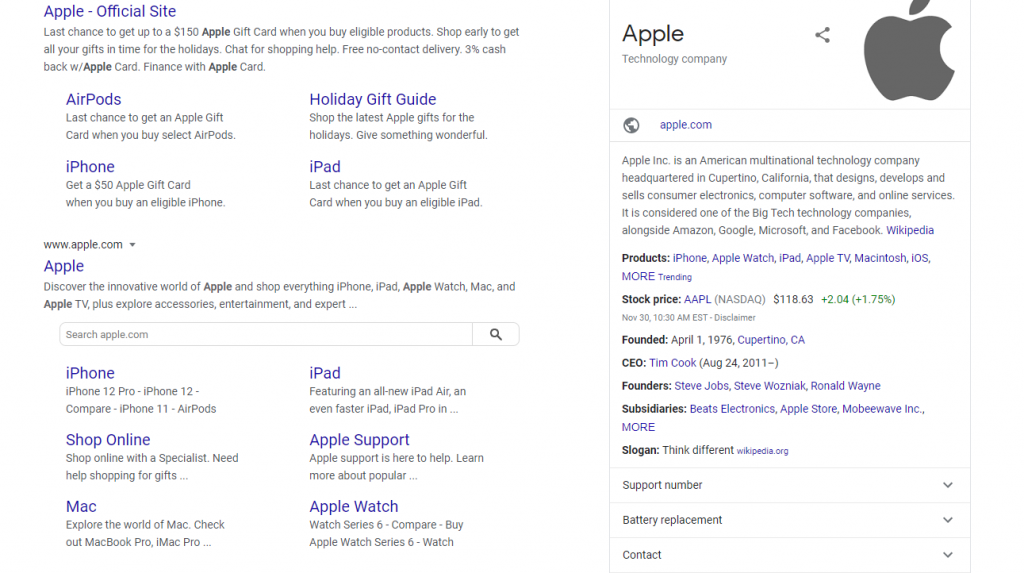Click Apple Watch in Products list
Viewport: 1024px width, 573px height.
(743, 258)
